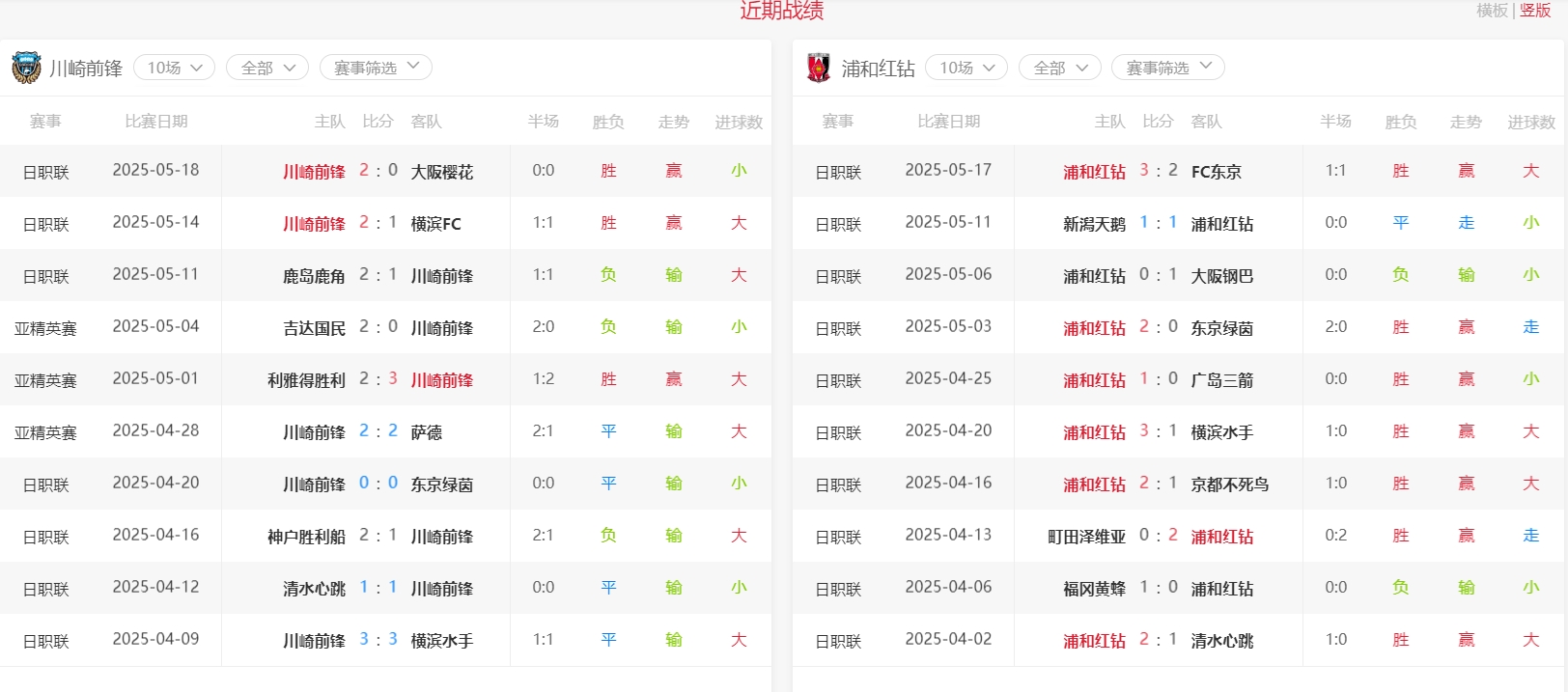Click 利雅得胜利 team name

[306, 380]
